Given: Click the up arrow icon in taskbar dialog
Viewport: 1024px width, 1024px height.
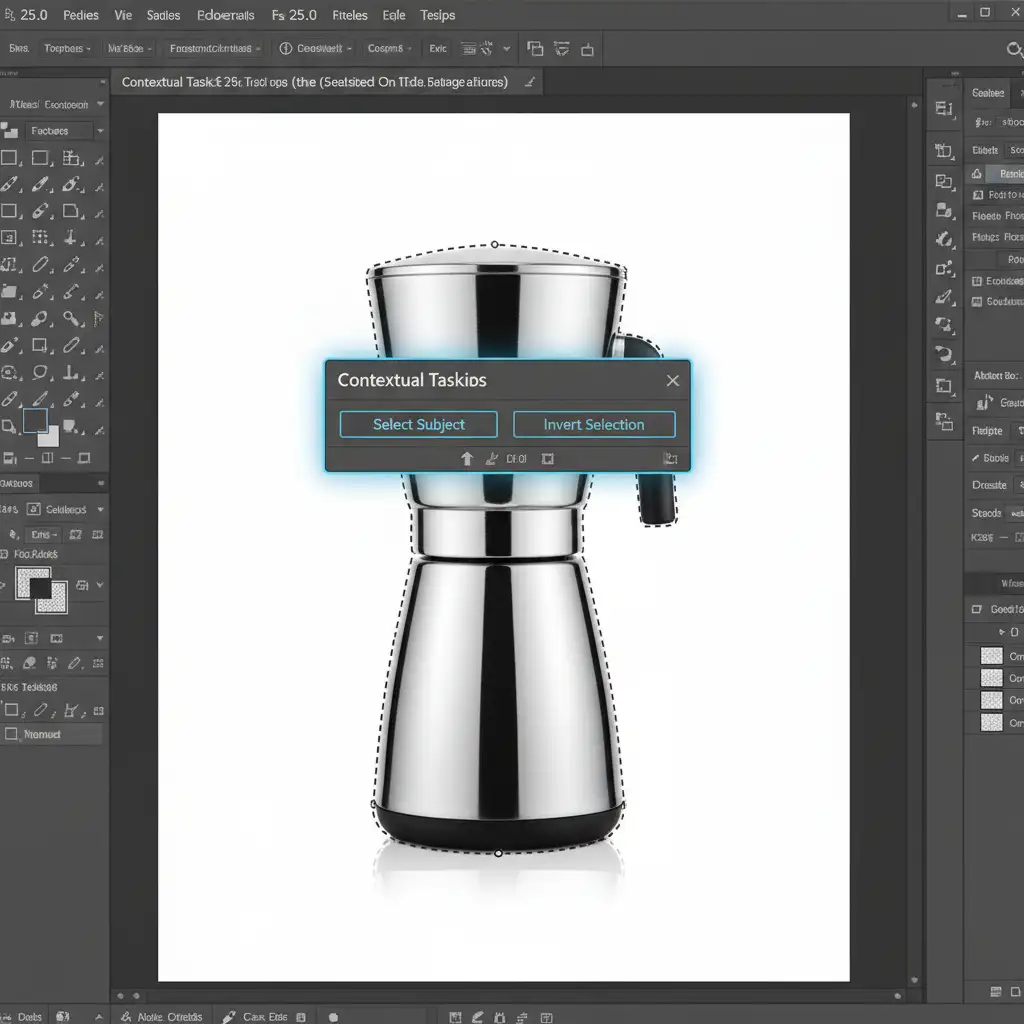Looking at the screenshot, I should [x=466, y=459].
